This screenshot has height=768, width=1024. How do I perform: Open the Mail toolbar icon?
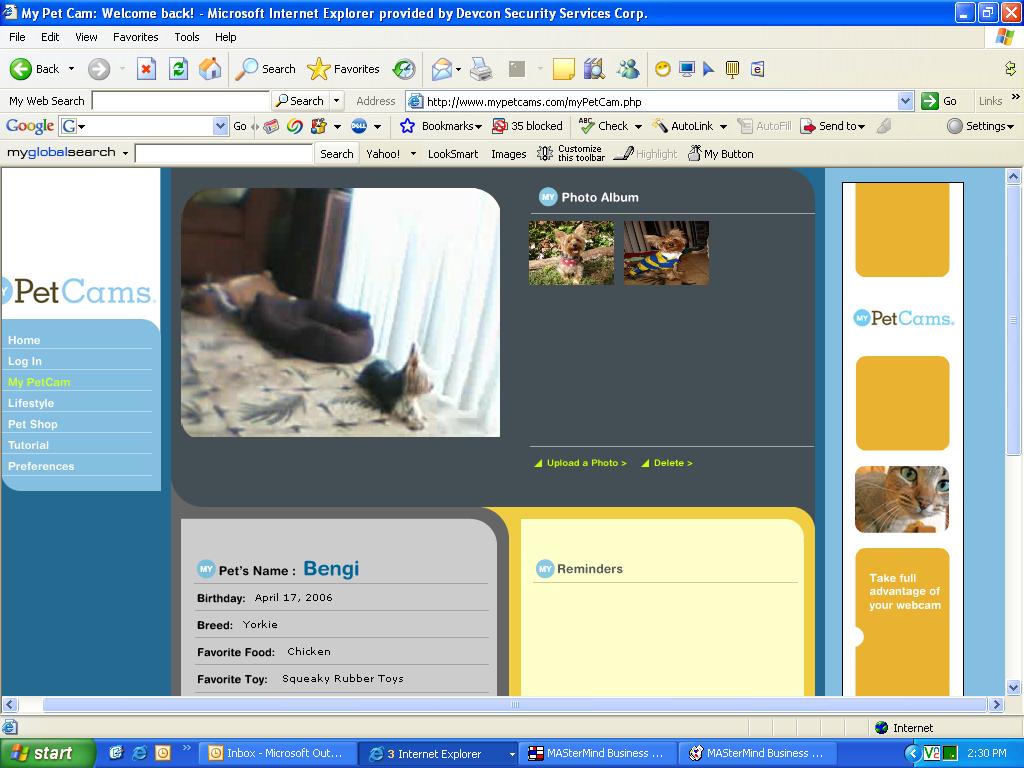click(x=441, y=69)
